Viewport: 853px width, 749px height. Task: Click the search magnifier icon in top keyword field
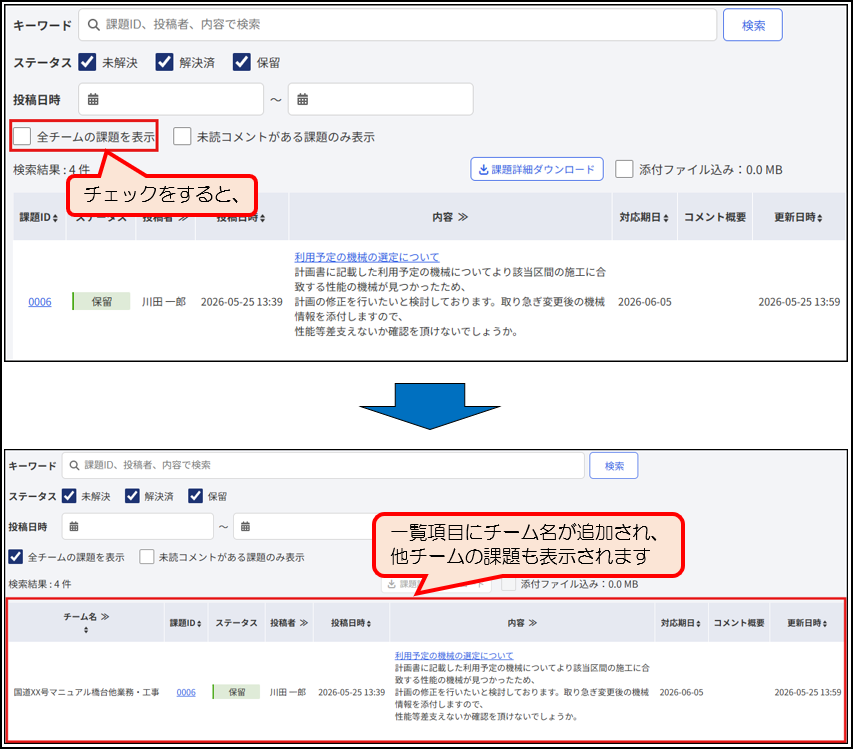[94, 25]
